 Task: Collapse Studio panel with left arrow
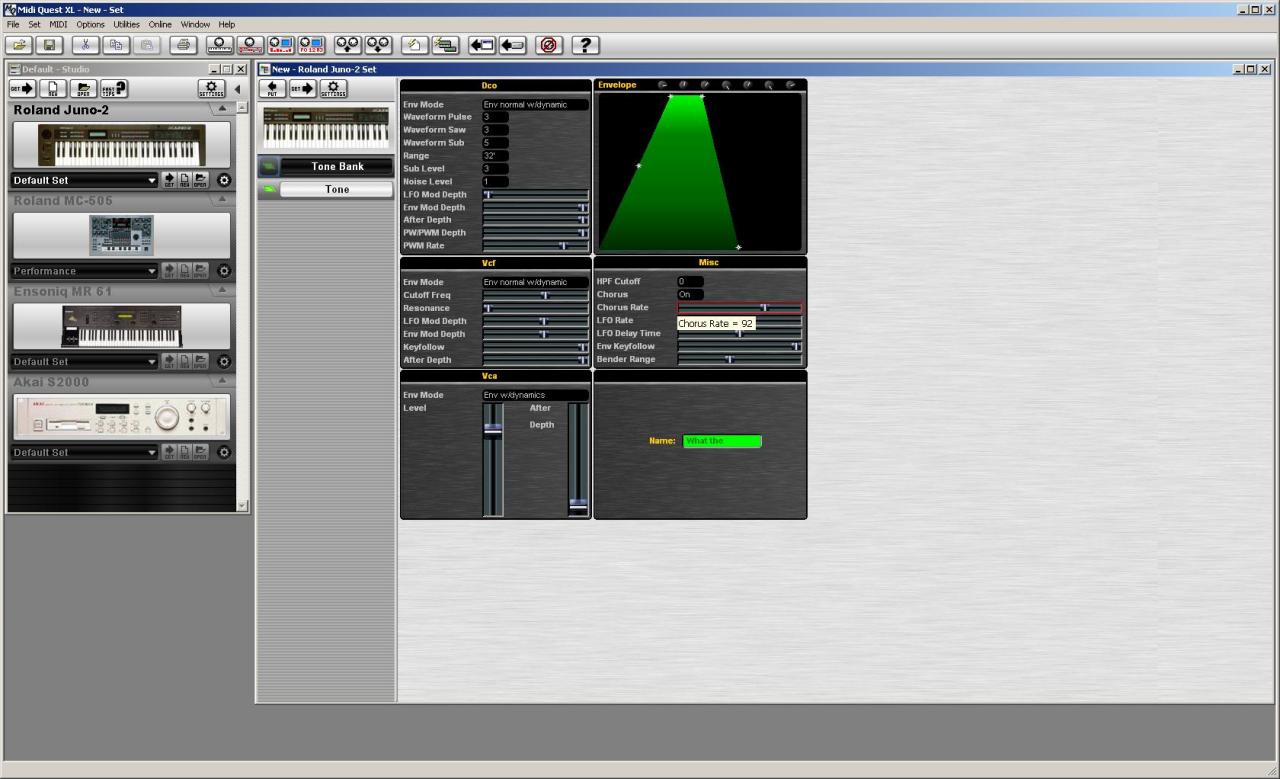point(237,89)
